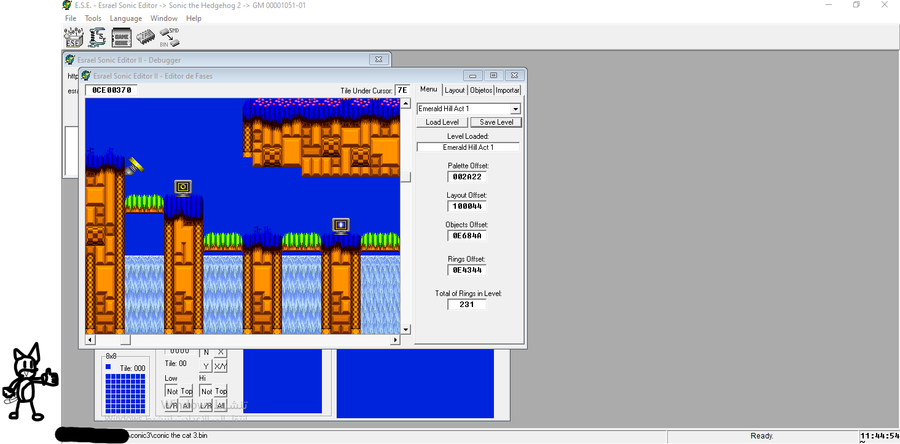Switch to the Objetos tab
Screen dimensions: 900x444
[481, 90]
